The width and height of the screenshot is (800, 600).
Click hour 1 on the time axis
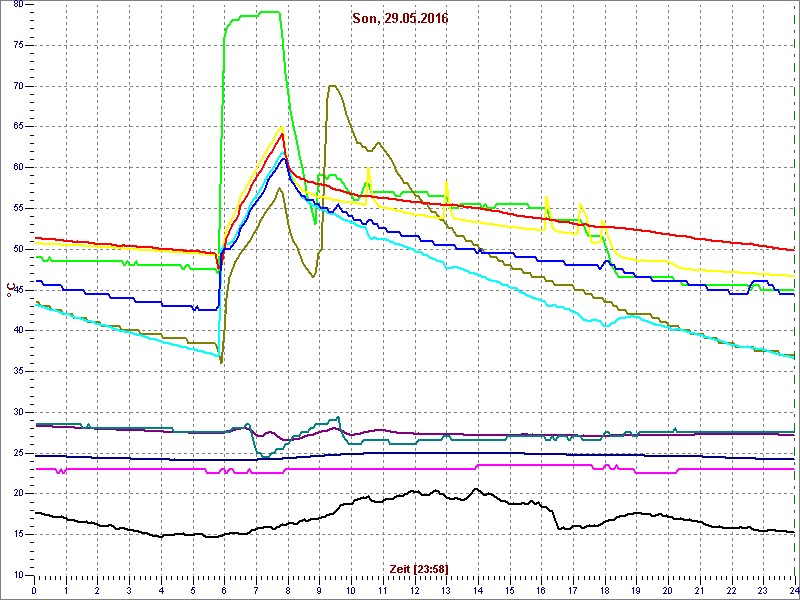click(x=66, y=589)
